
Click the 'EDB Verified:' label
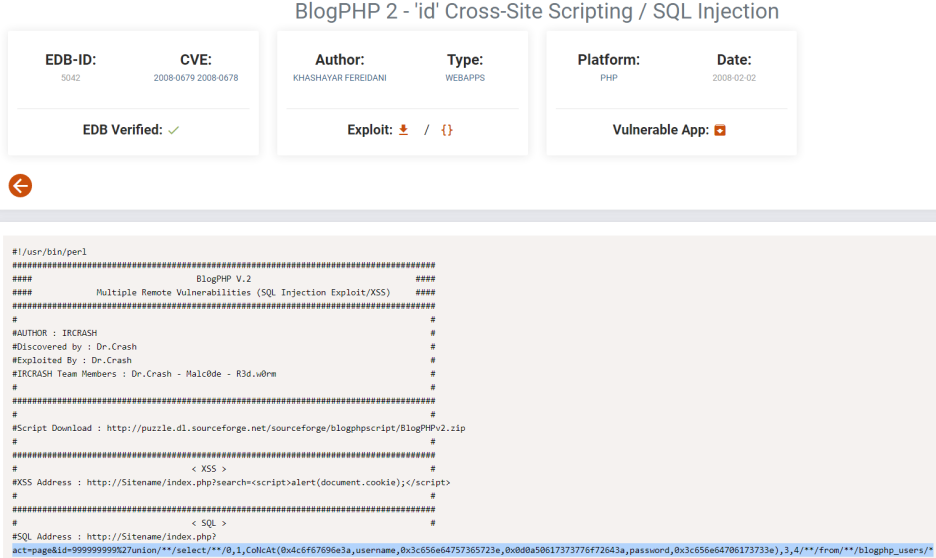[x=122, y=130]
